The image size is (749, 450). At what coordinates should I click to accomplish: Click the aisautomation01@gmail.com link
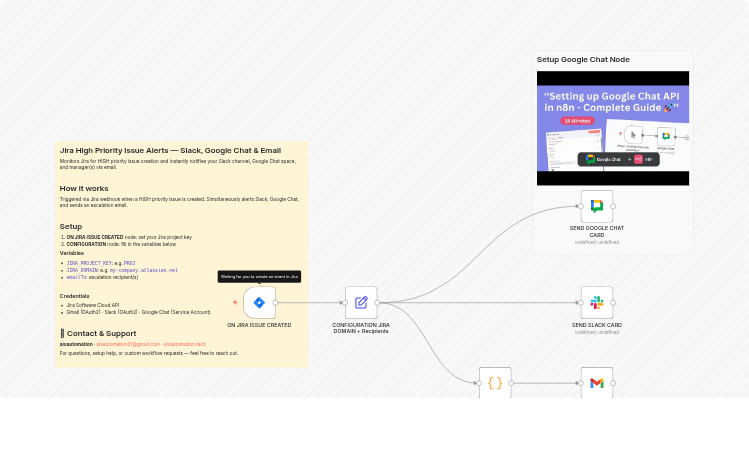(128, 344)
